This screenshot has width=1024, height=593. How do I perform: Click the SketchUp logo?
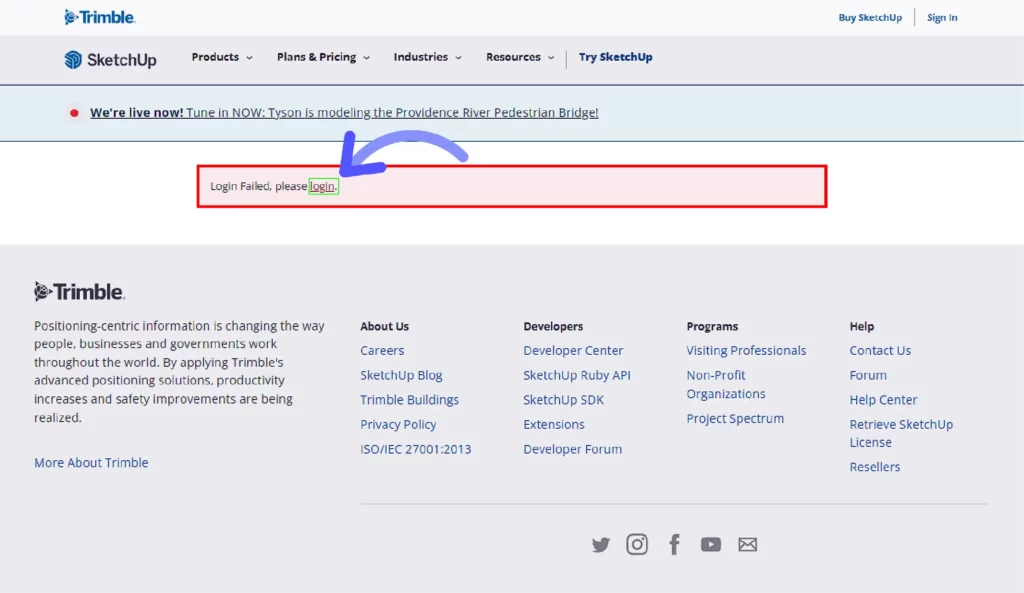pyautogui.click(x=110, y=59)
